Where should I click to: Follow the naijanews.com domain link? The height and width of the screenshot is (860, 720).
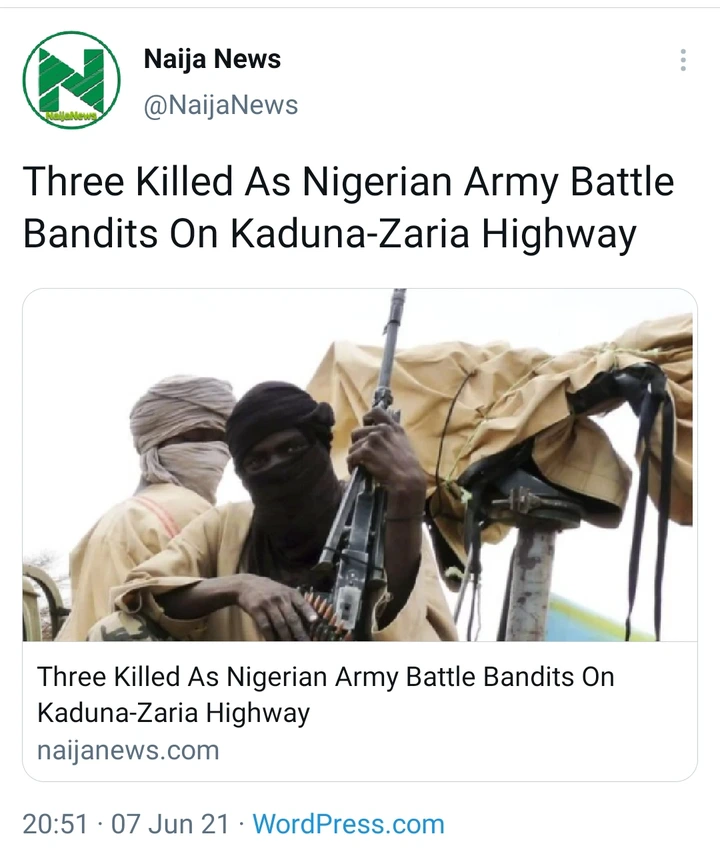click(x=128, y=750)
